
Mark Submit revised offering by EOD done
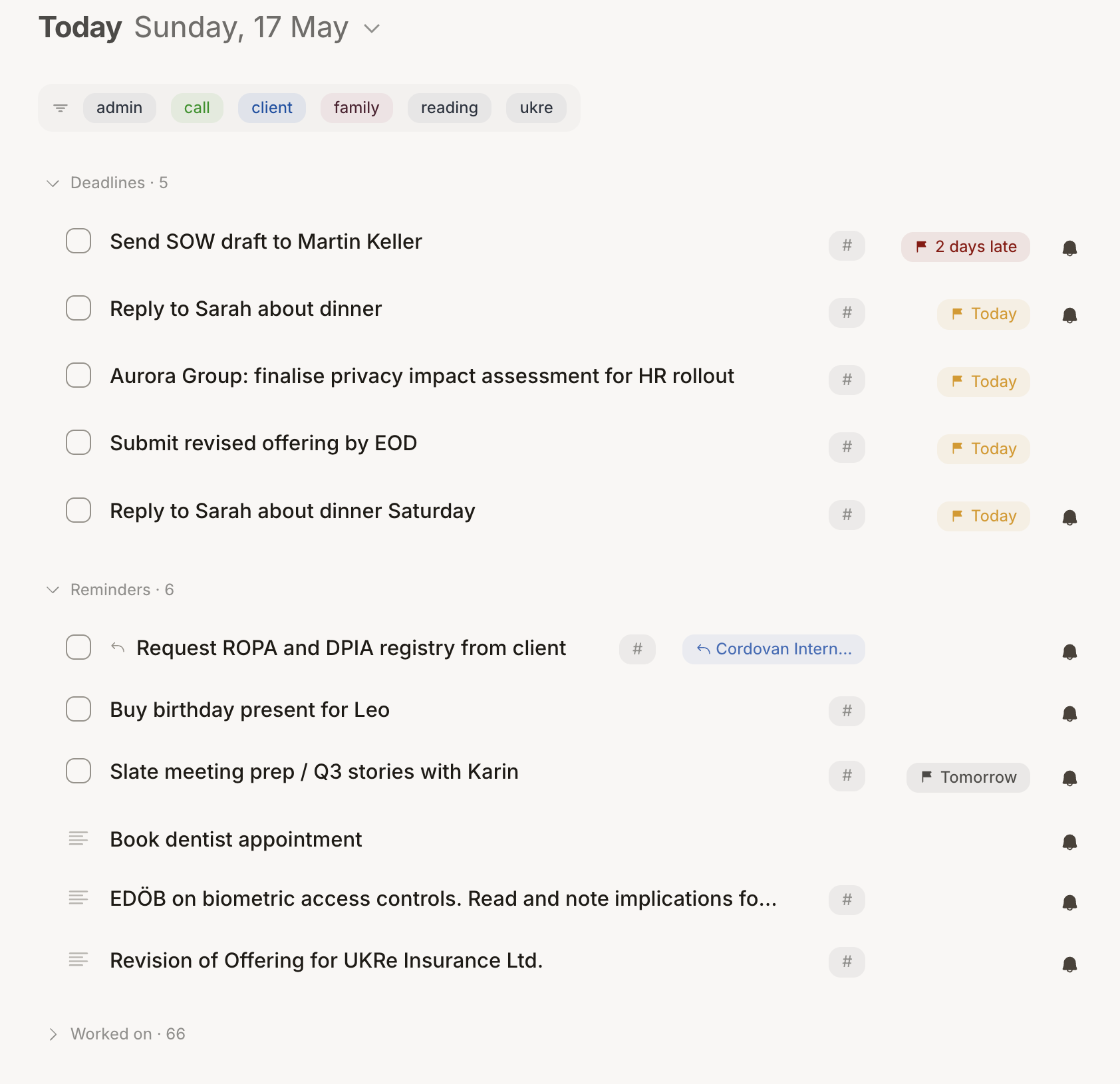click(x=78, y=442)
